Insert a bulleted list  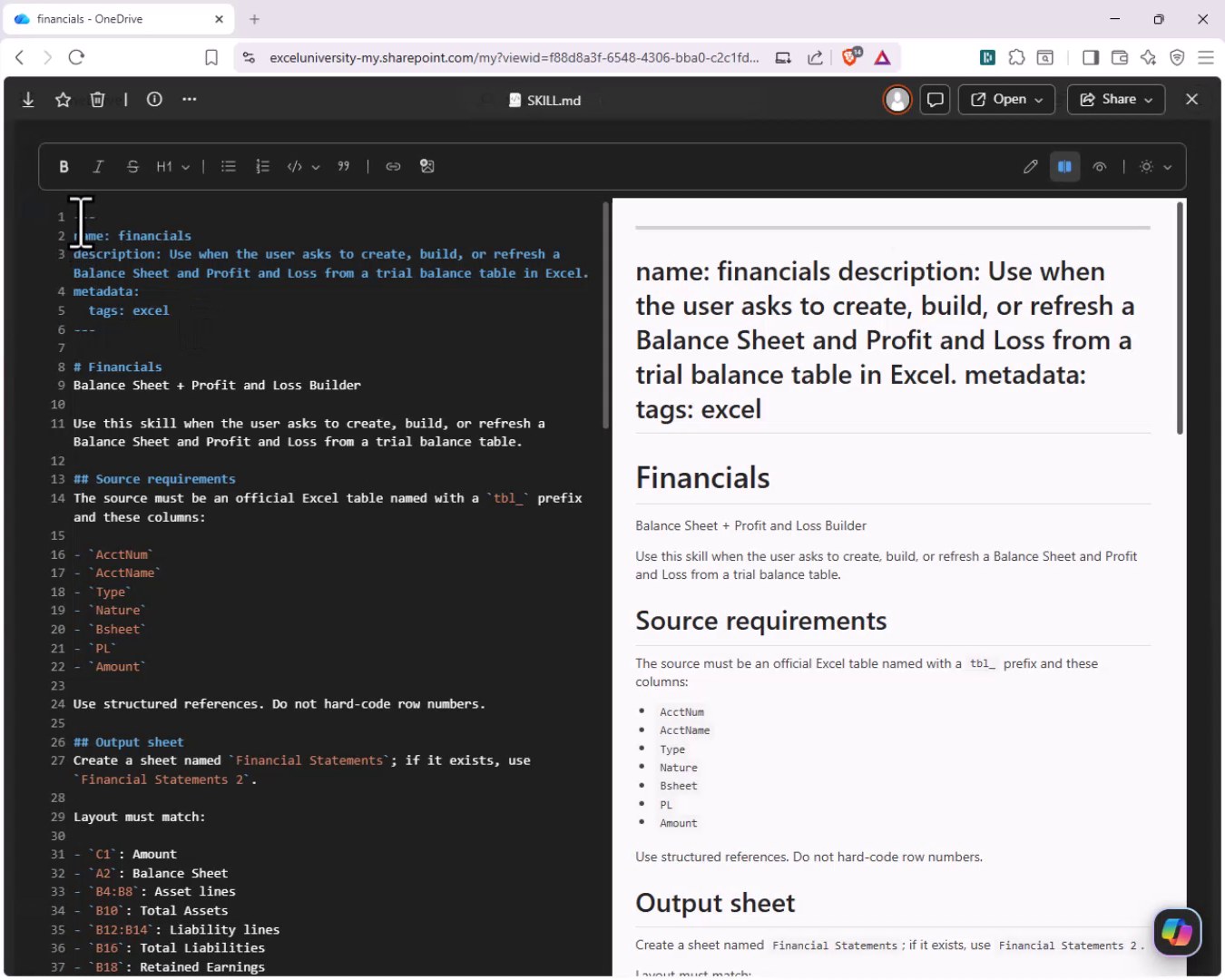tap(229, 167)
